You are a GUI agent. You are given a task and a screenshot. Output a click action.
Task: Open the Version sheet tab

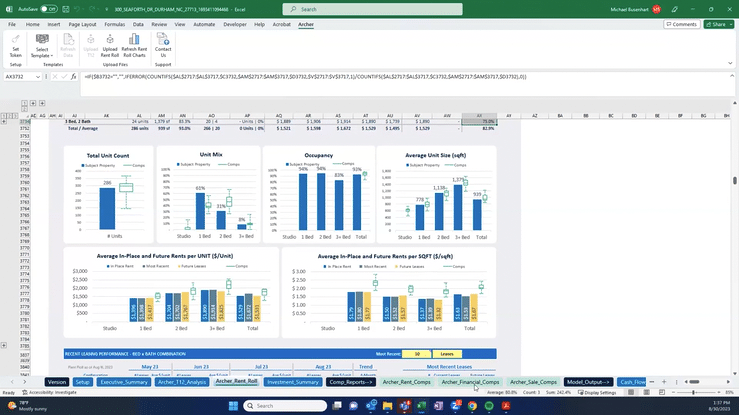click(x=57, y=382)
